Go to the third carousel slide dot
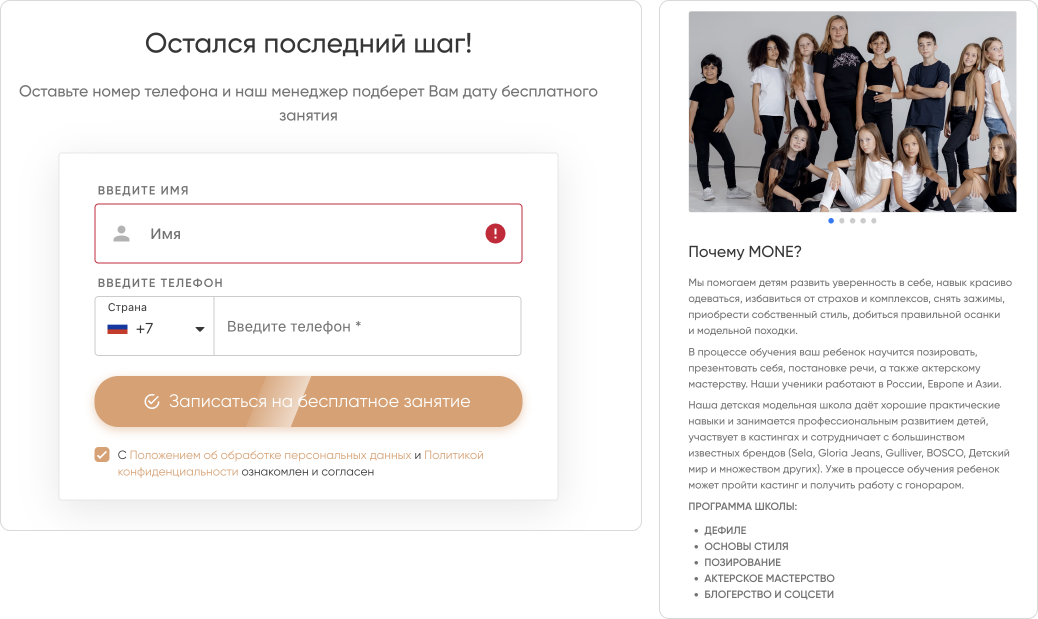Image resolution: width=1038 pixels, height=619 pixels. coord(852,220)
